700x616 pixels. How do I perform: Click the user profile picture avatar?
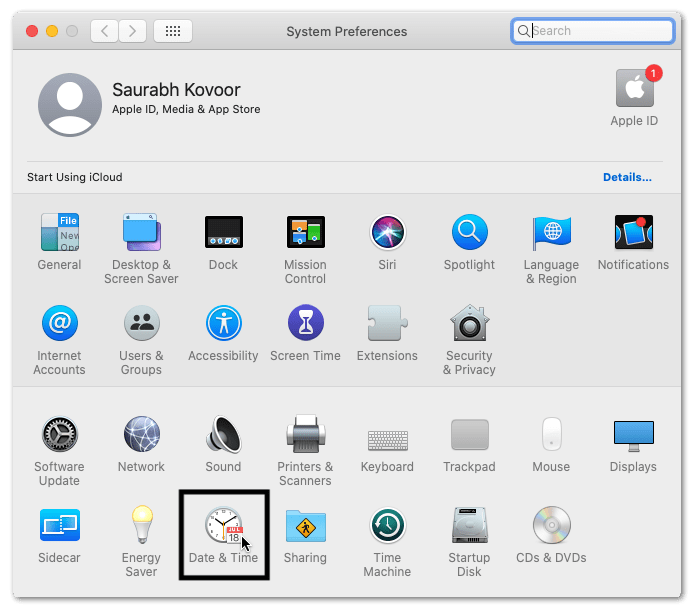pos(70,105)
